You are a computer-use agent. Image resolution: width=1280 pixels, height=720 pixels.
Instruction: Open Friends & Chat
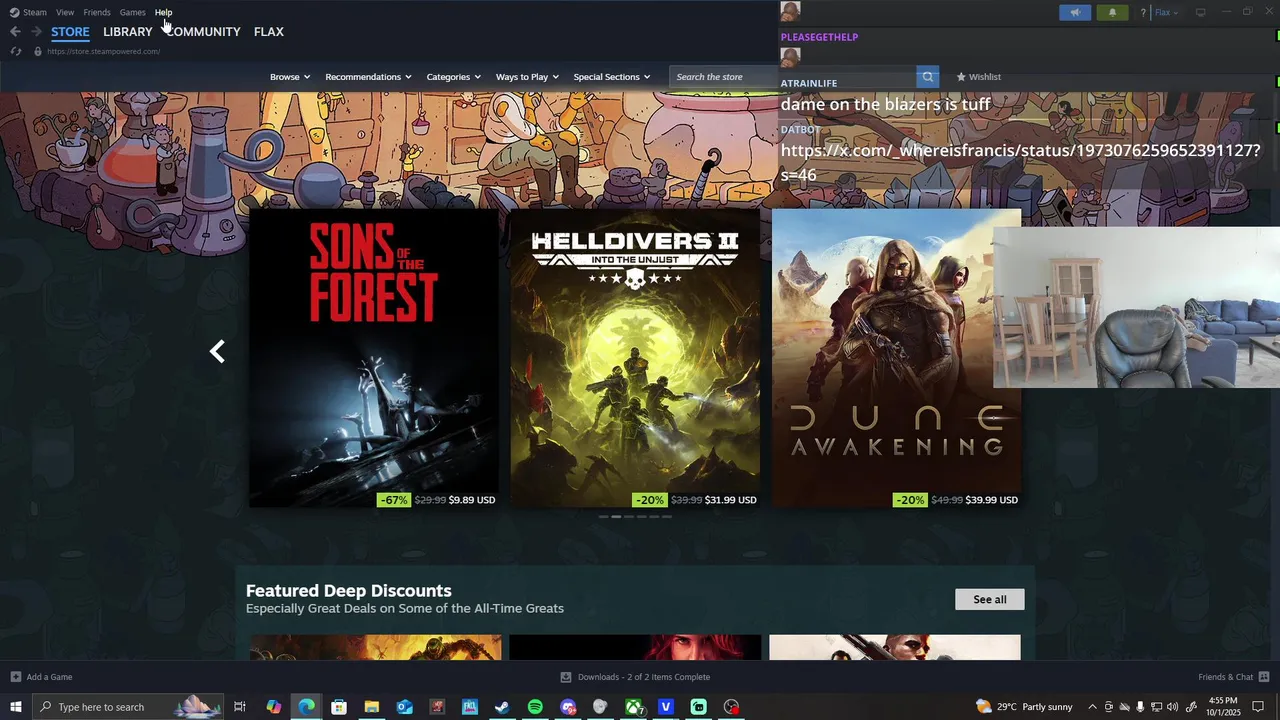pos(1233,677)
